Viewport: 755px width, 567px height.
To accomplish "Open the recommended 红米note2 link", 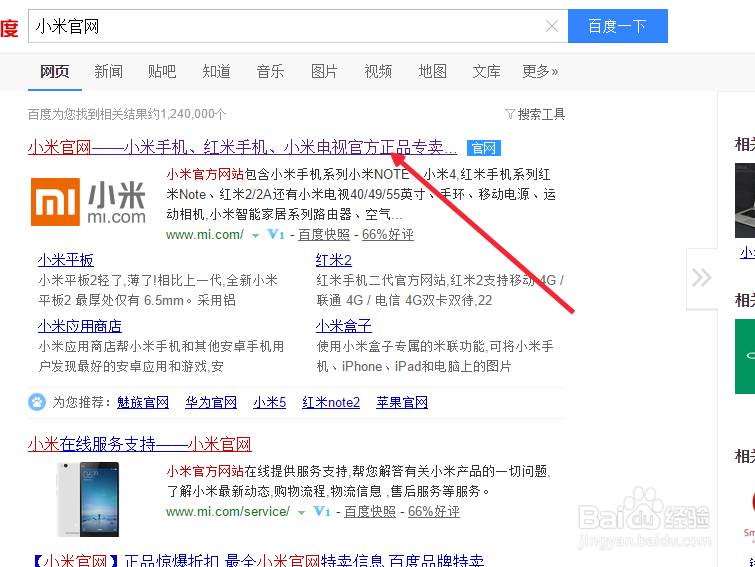I will click(x=331, y=402).
